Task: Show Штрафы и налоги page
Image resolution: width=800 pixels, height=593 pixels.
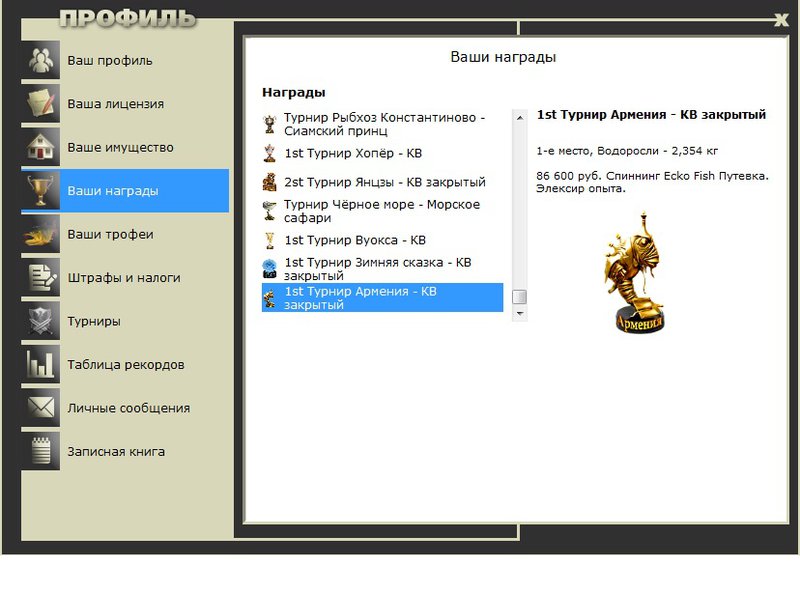Action: 125,277
